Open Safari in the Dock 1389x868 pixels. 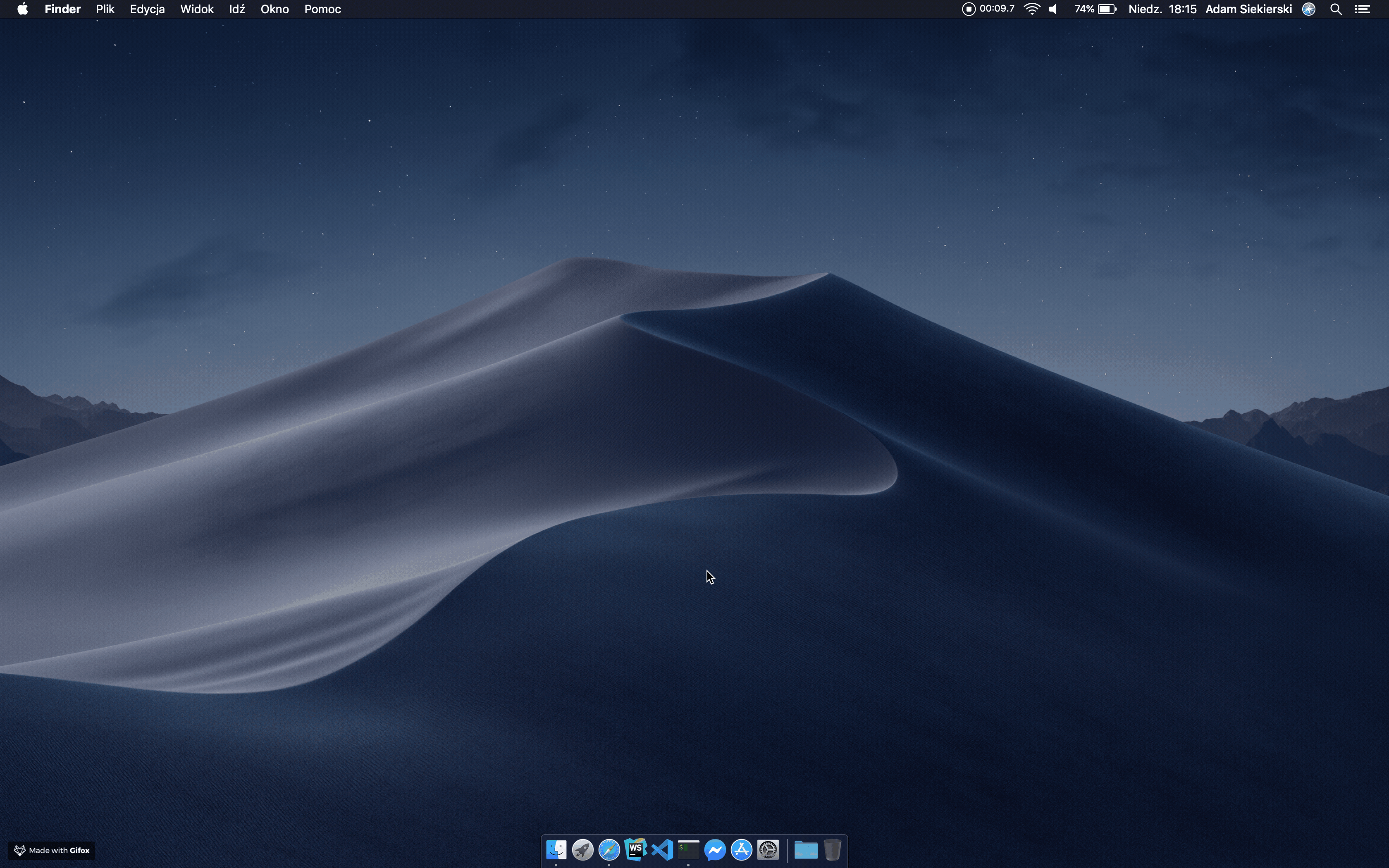coord(609,850)
